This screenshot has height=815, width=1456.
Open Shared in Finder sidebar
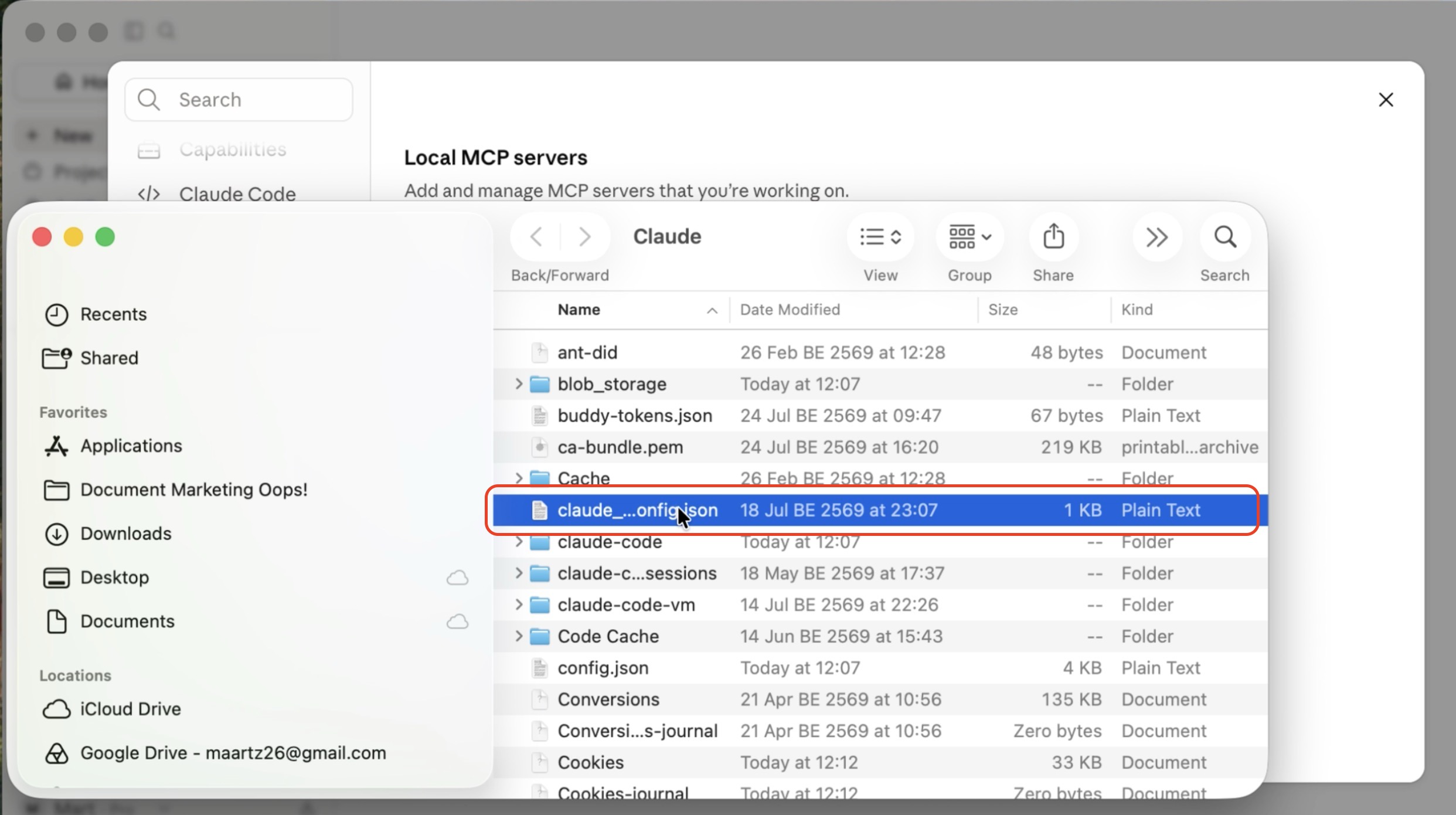click(x=91, y=358)
